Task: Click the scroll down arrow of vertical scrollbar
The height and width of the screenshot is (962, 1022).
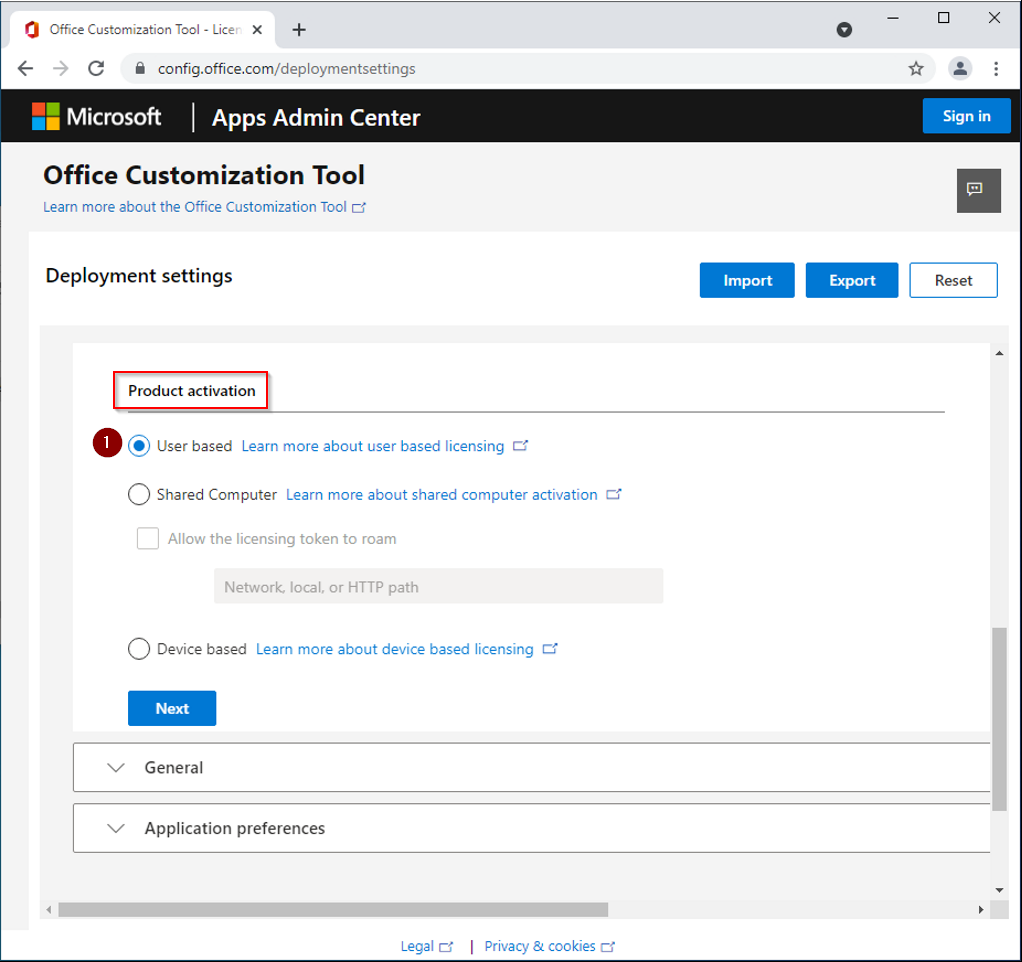Action: [x=999, y=890]
